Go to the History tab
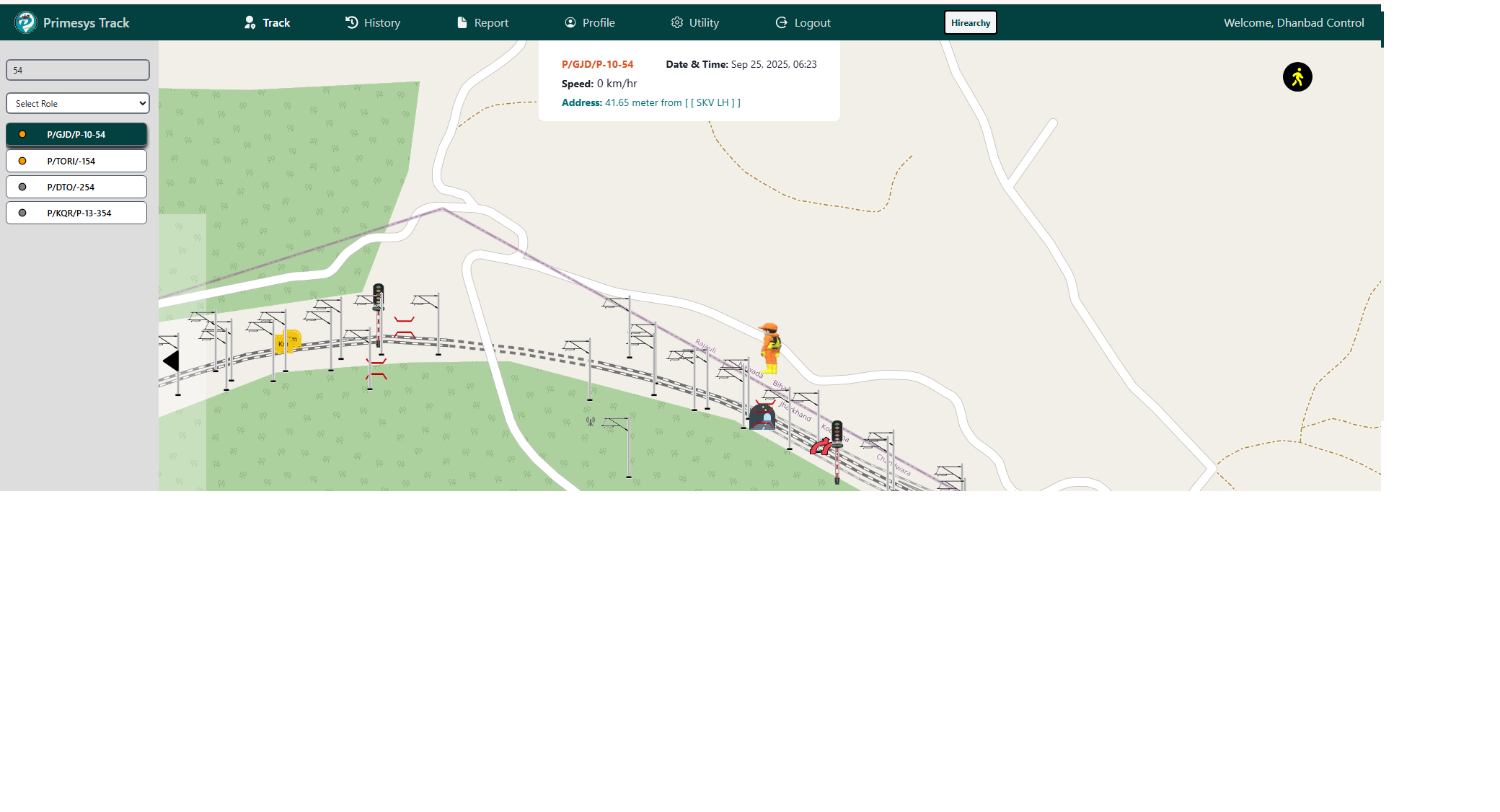 coord(373,22)
